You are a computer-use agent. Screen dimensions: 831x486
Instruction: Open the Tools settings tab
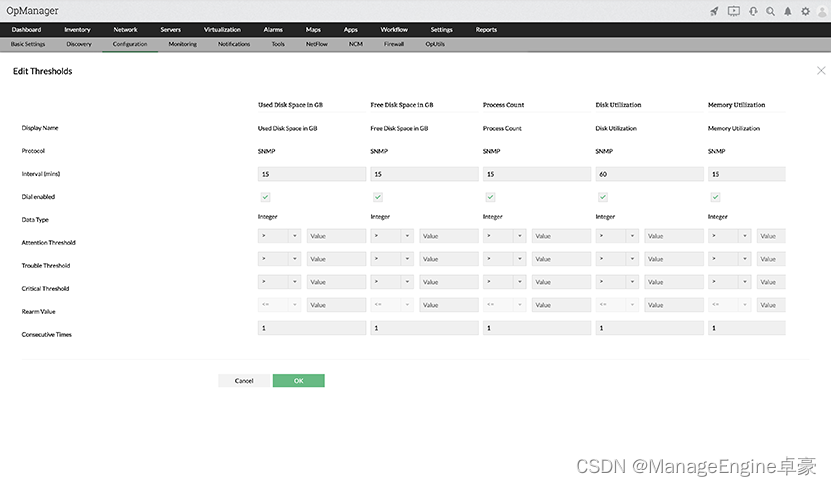(278, 44)
